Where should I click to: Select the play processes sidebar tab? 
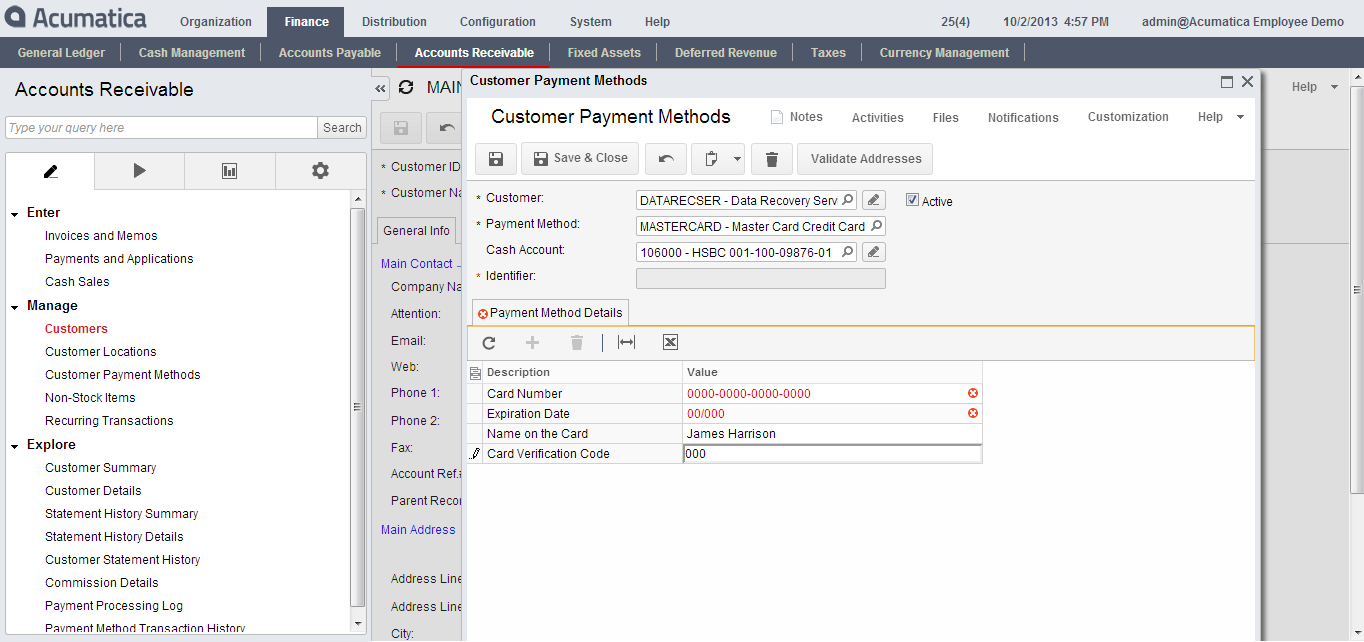(139, 171)
